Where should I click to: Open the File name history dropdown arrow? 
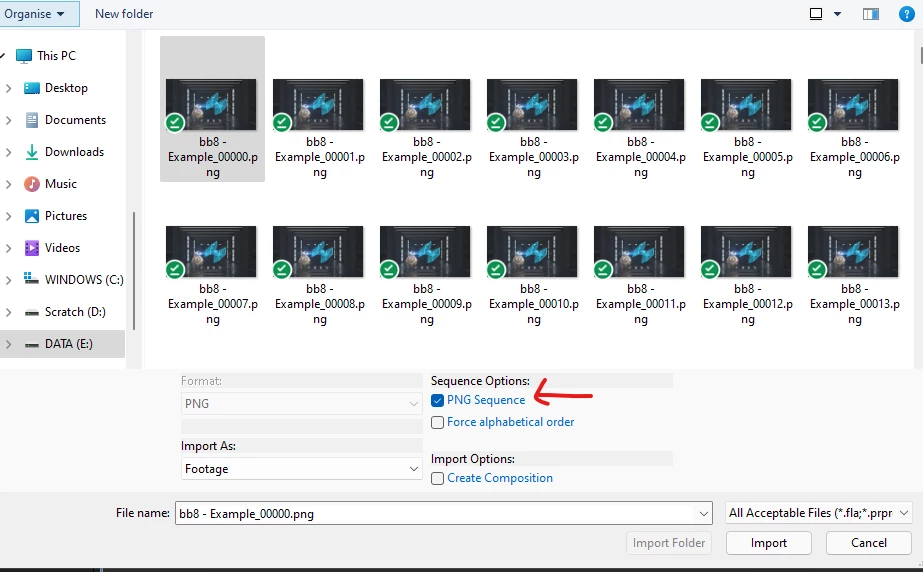point(703,514)
